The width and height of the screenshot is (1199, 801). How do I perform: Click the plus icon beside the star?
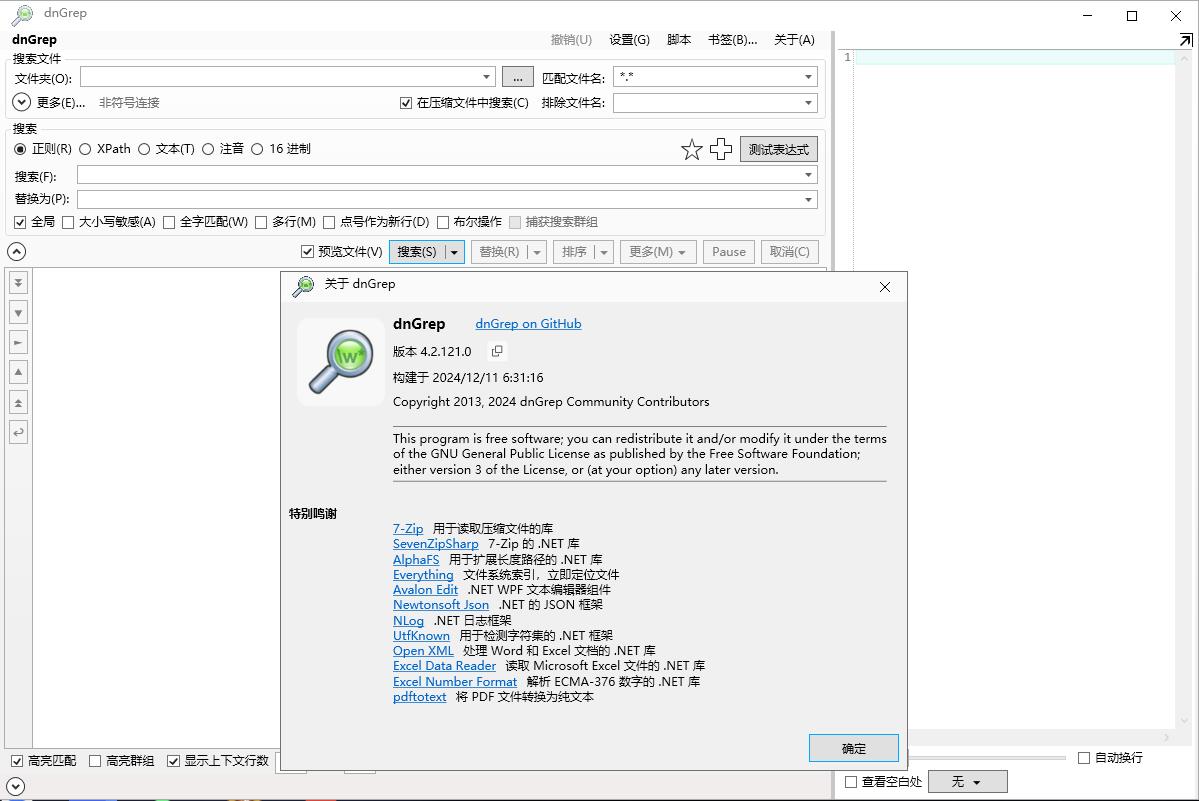point(720,149)
